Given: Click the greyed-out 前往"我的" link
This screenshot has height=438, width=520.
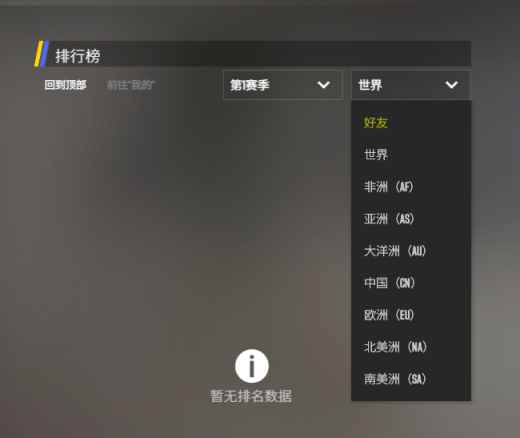Looking at the screenshot, I should (x=130, y=85).
